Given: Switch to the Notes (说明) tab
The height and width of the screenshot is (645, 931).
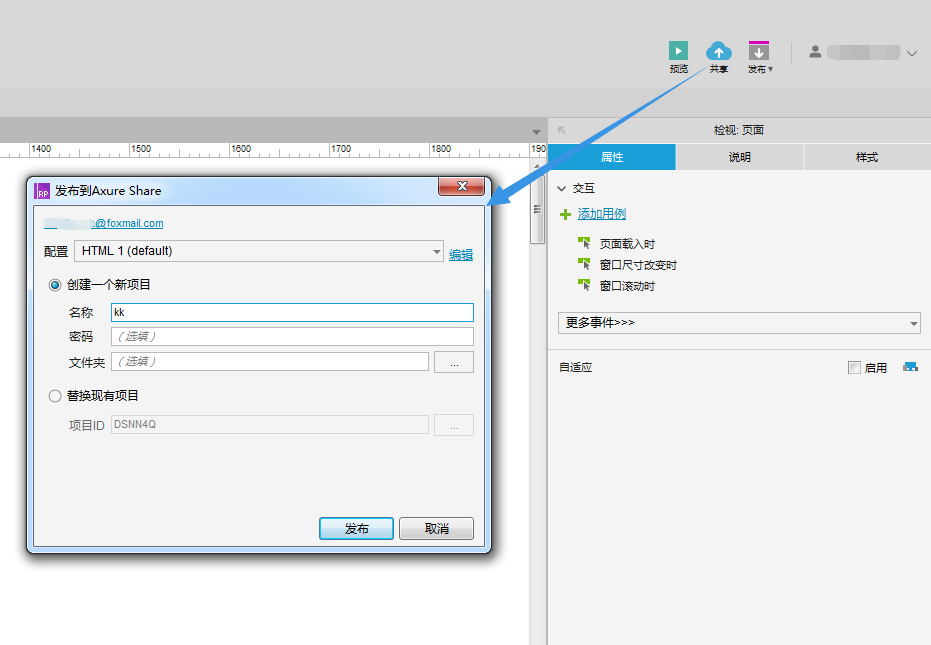Looking at the screenshot, I should point(739,157).
